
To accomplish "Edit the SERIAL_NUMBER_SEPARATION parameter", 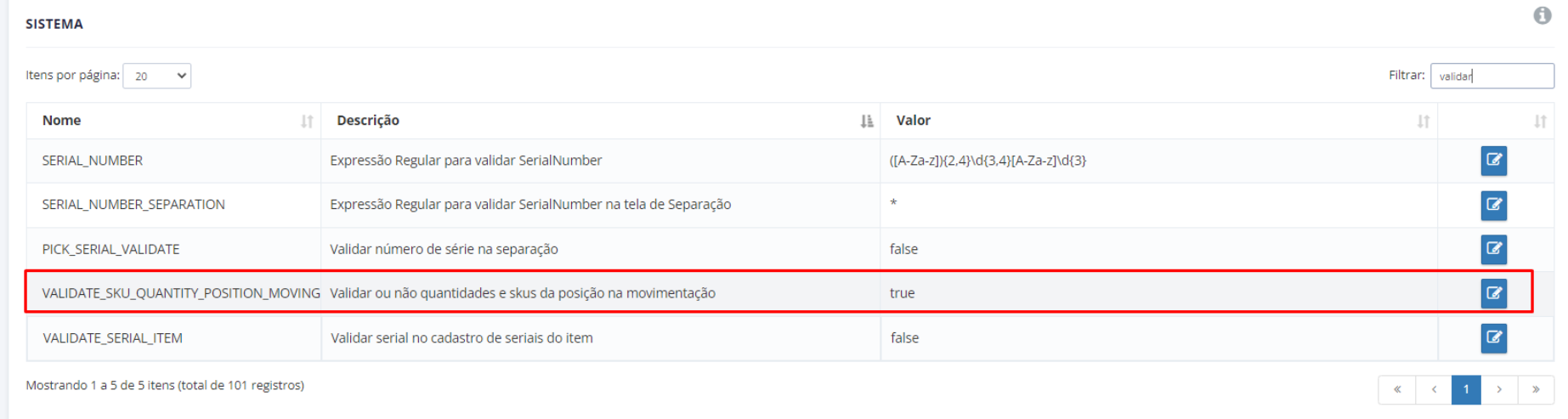I will point(1493,205).
